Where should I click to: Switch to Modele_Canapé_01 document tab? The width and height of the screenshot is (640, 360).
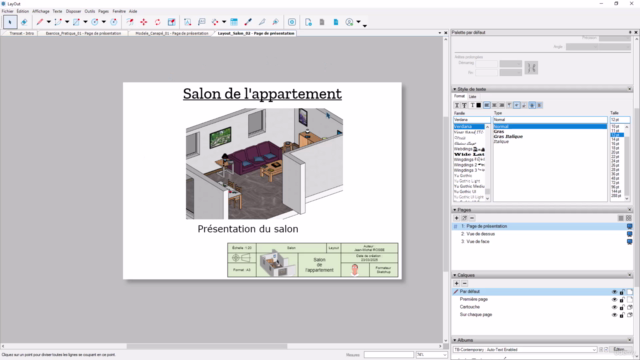171,33
